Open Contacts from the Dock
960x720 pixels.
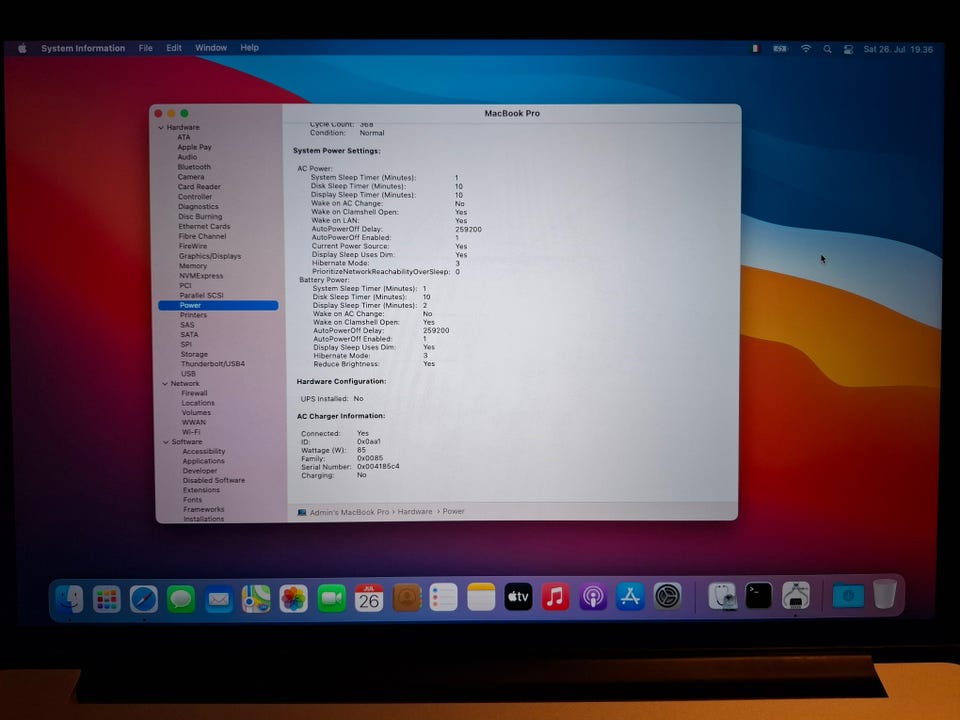[407, 598]
